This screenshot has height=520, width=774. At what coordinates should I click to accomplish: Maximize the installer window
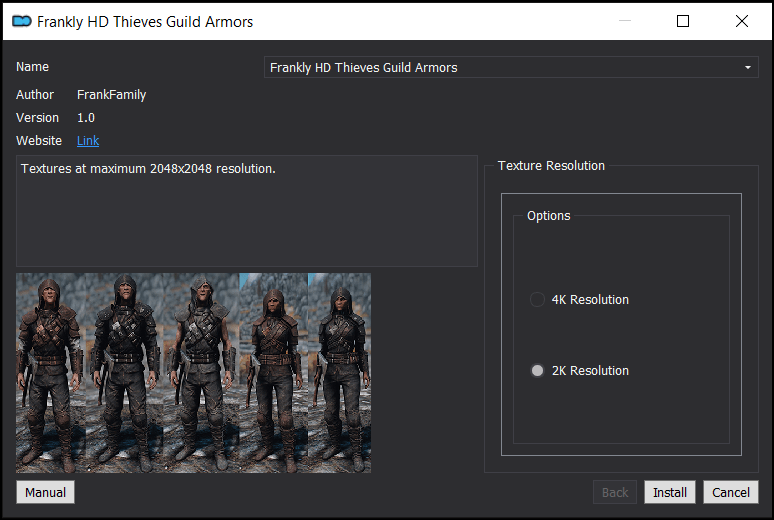(683, 21)
